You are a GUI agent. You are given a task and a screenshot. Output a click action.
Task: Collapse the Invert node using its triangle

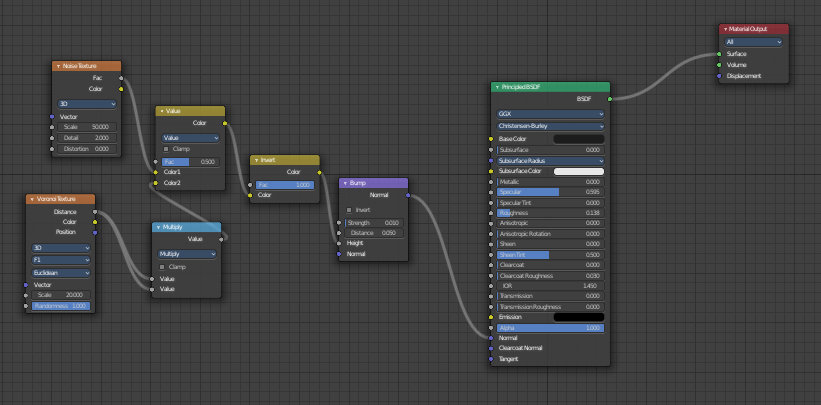click(x=256, y=160)
